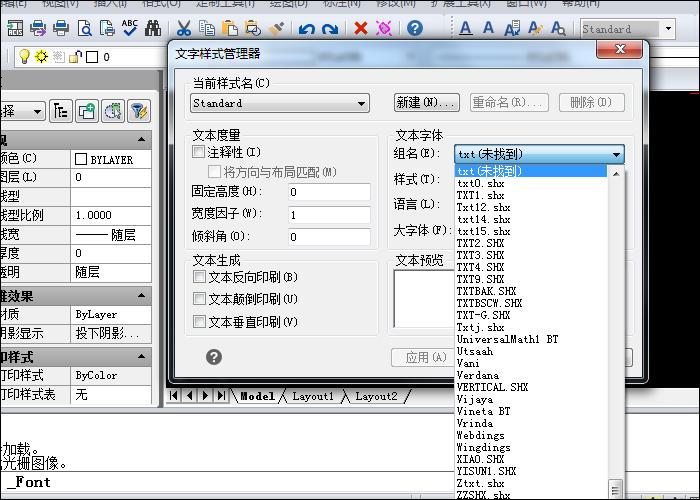The image size is (700, 500).
Task: Open Find with the binoculars icon
Action: (x=153, y=29)
